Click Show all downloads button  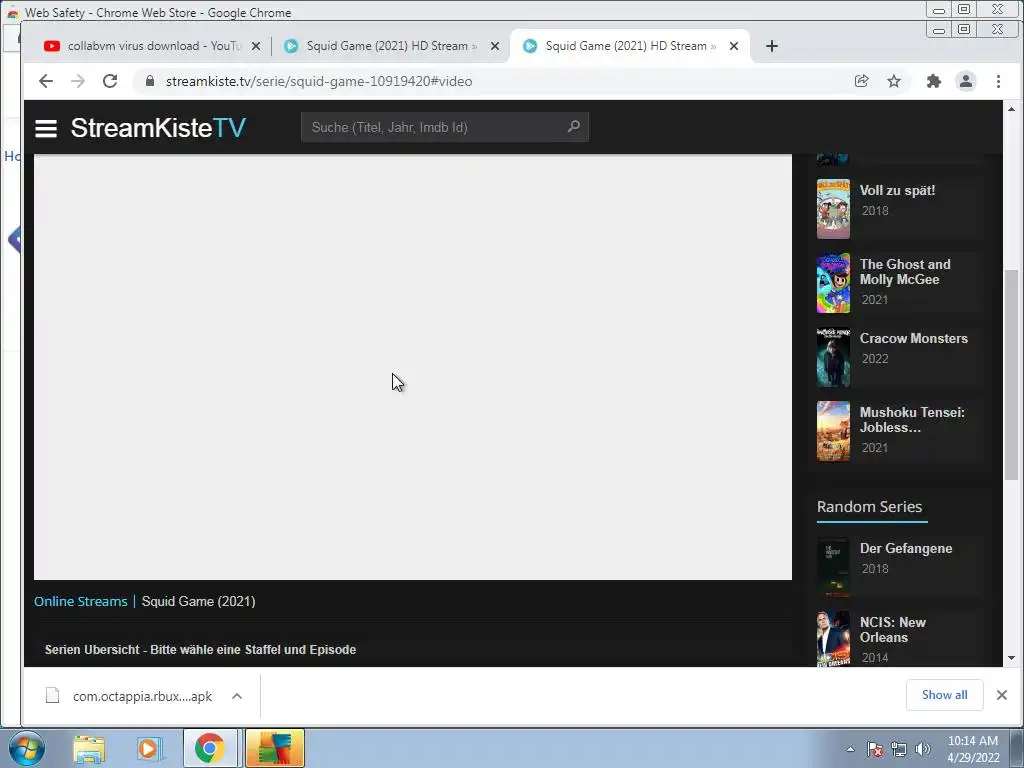tap(944, 695)
